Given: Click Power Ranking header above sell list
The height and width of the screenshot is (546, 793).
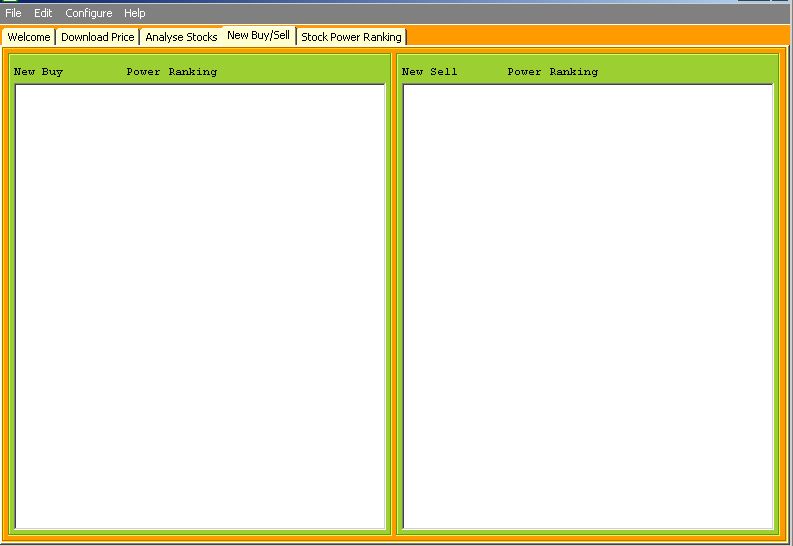Looking at the screenshot, I should pyautogui.click(x=552, y=72).
